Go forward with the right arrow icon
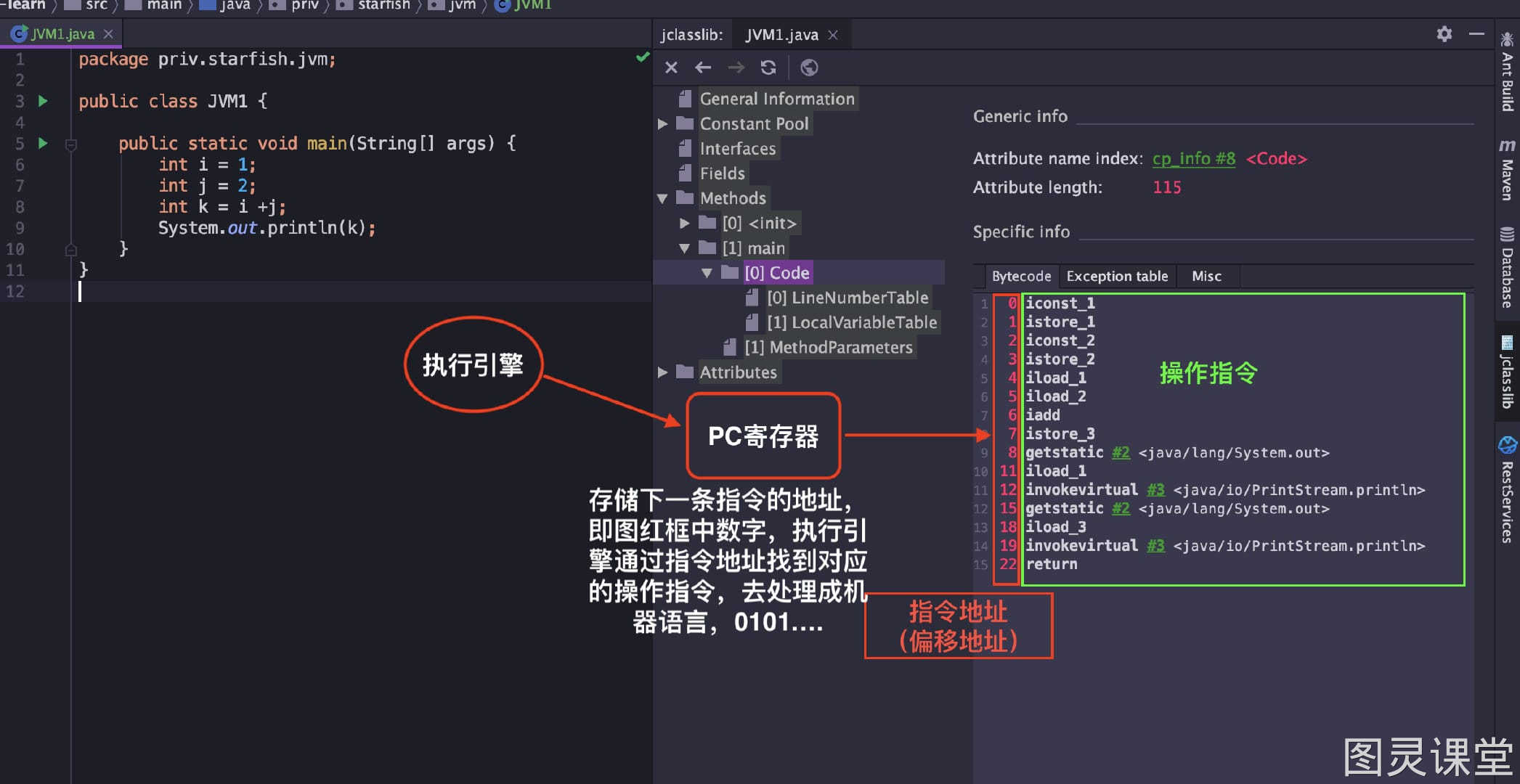The width and height of the screenshot is (1520, 784). pyautogui.click(x=736, y=68)
